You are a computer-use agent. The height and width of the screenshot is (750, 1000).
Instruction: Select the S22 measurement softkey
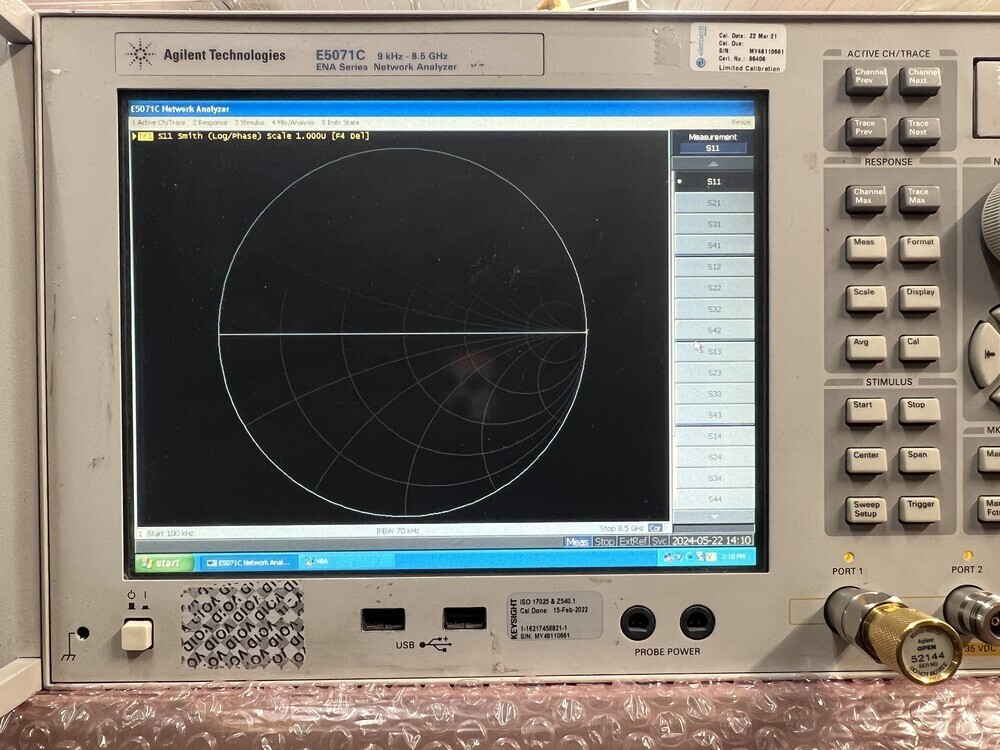[x=714, y=288]
